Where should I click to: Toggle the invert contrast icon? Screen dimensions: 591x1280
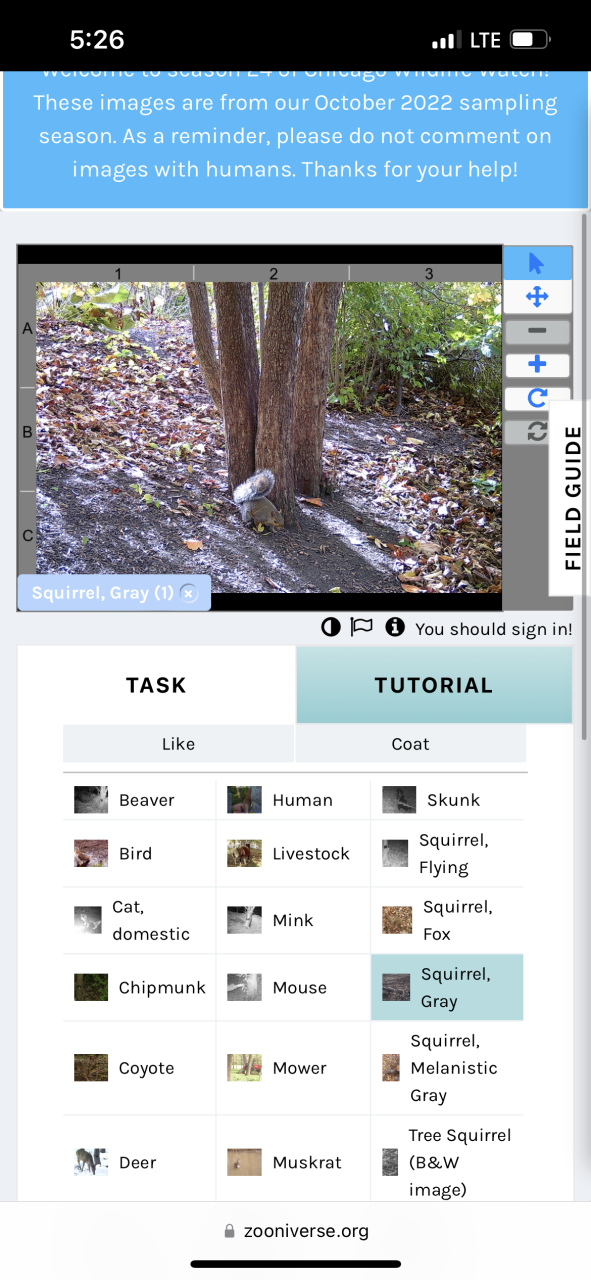pyautogui.click(x=331, y=627)
